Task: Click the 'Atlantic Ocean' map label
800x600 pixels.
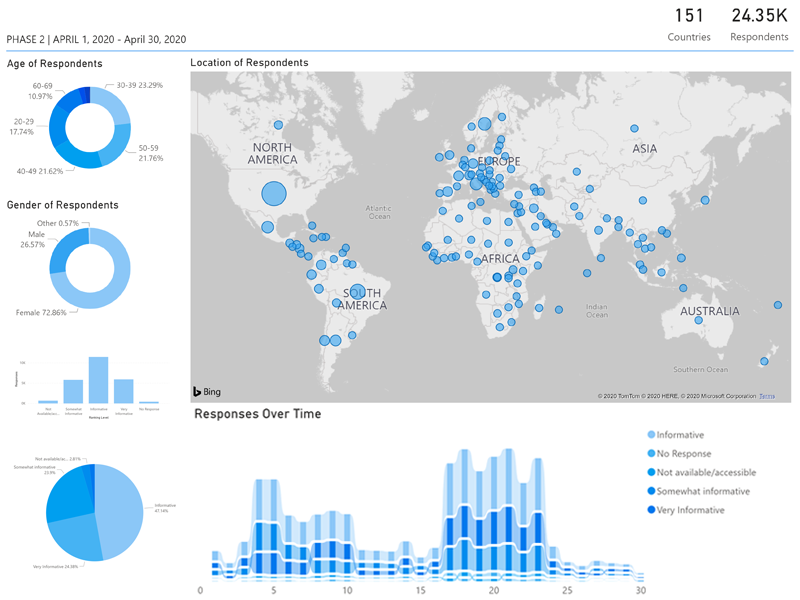Action: tap(379, 212)
